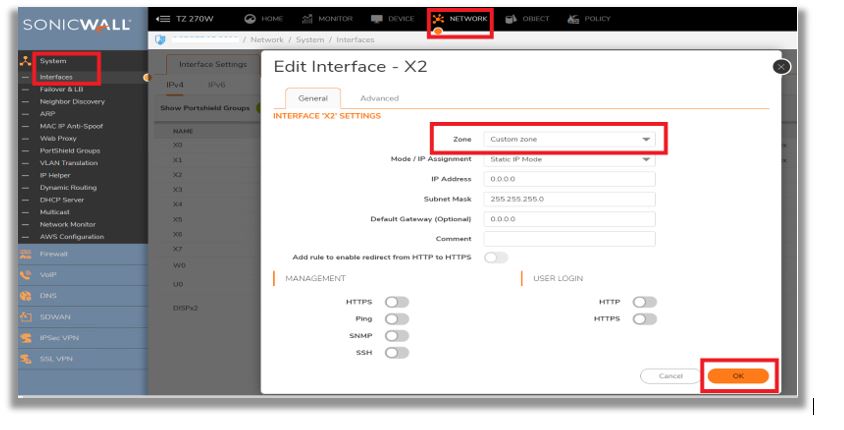
Task: Click the SonicWall logo
Action: point(77,25)
